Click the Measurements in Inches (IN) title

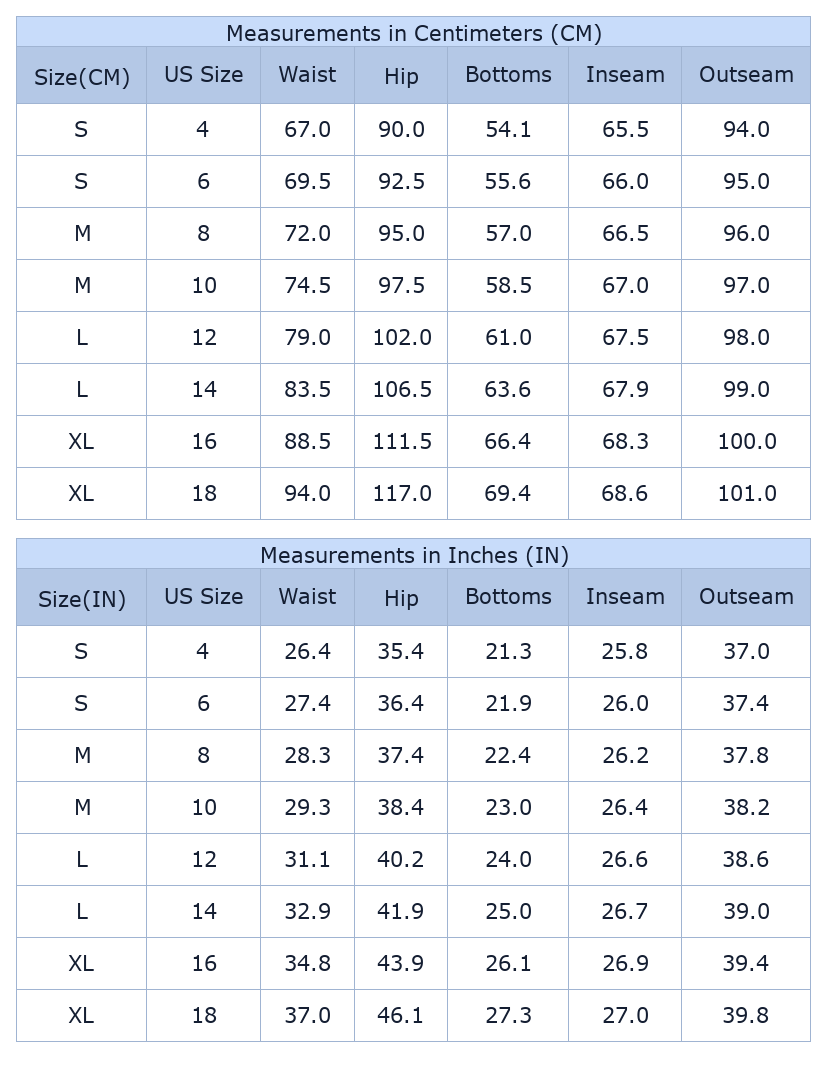(x=413, y=555)
